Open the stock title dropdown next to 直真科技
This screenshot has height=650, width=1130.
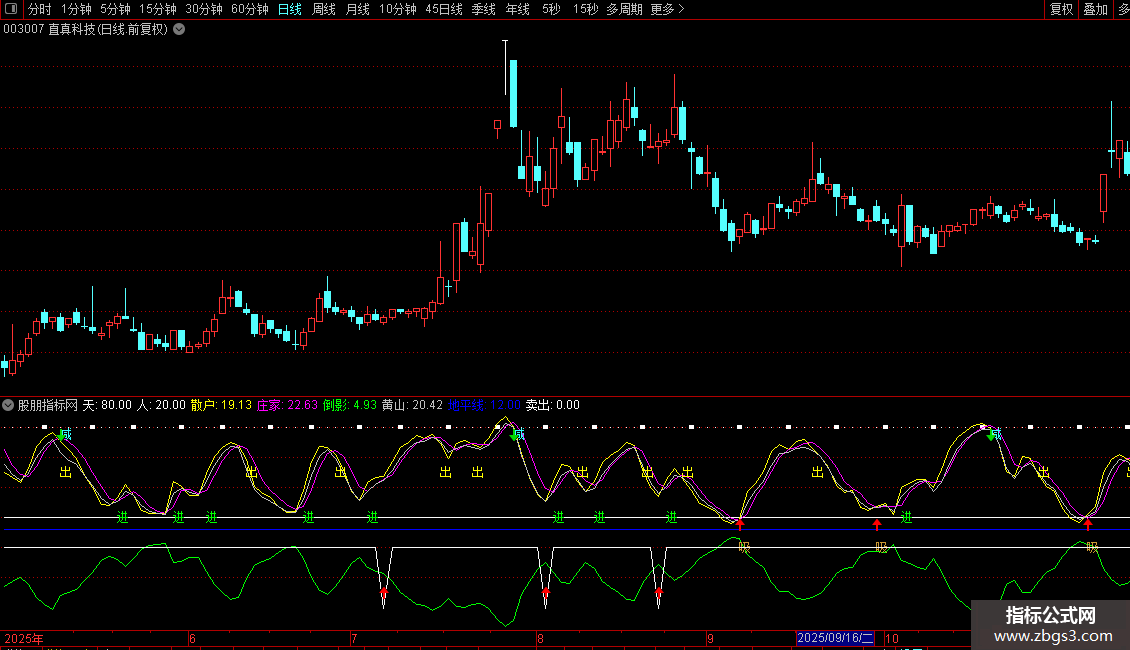[x=179, y=29]
